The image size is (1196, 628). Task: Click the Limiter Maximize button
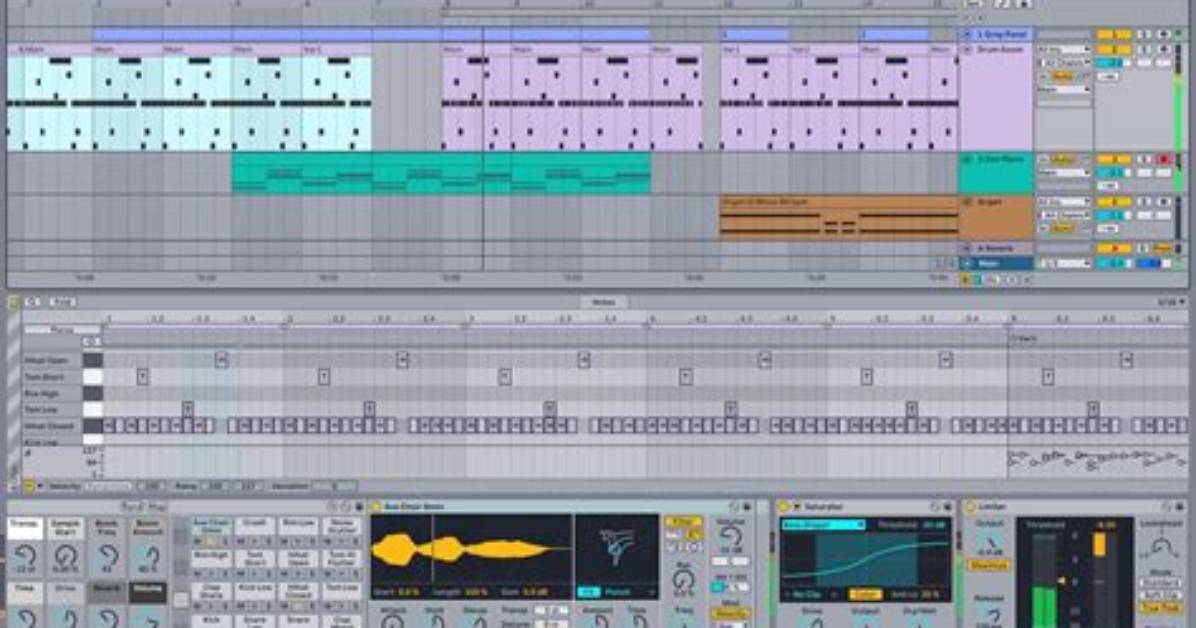pos(989,565)
